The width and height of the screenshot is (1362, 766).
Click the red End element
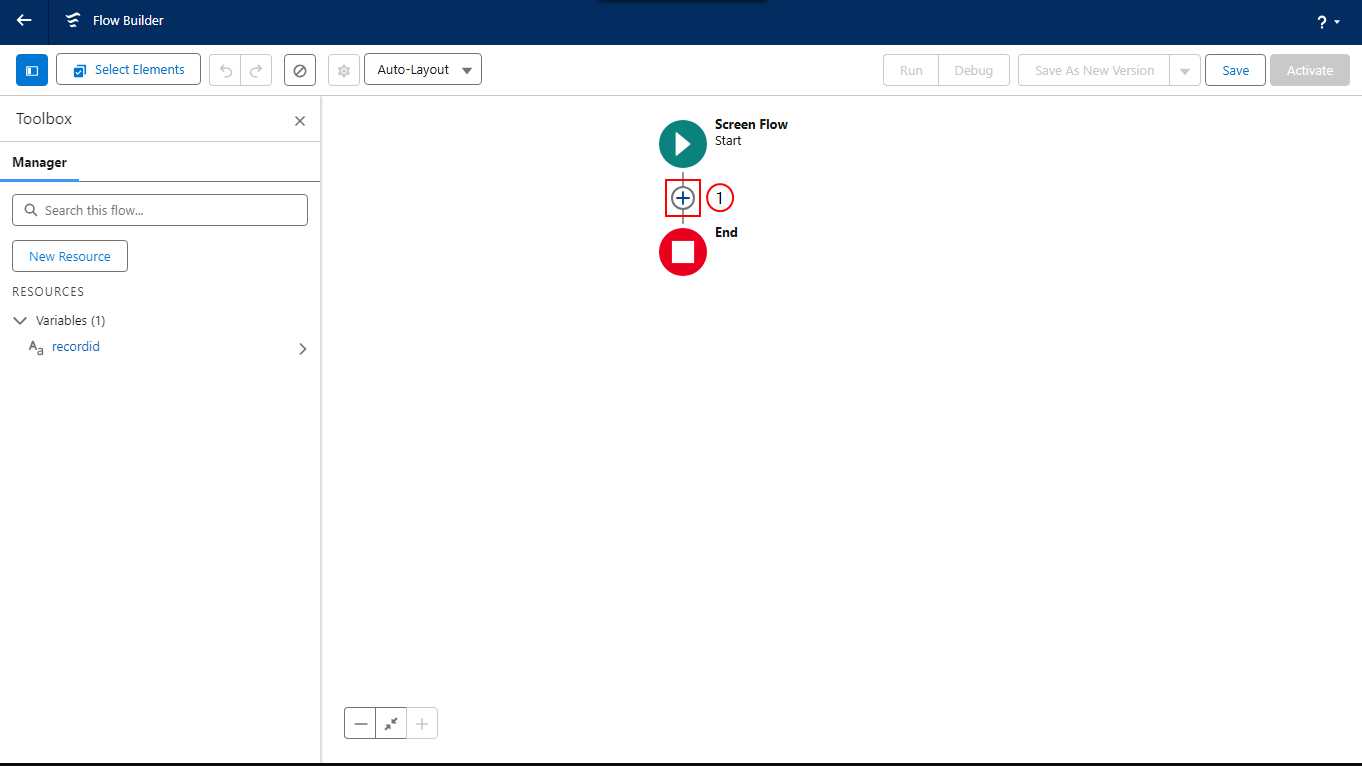683,252
